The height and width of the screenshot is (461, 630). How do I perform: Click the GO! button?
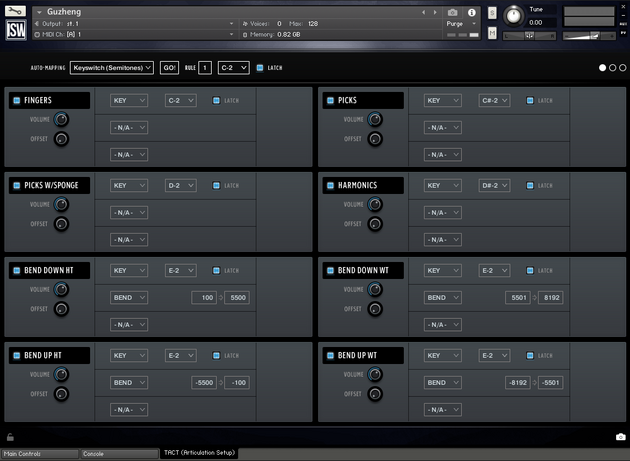point(169,68)
